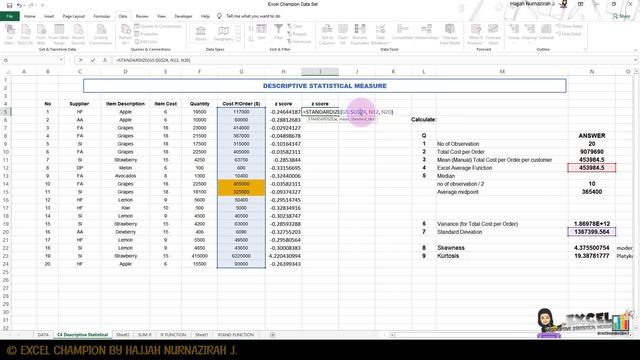Open Sort dialog button
Screen dimensions: 640x360
[261, 32]
